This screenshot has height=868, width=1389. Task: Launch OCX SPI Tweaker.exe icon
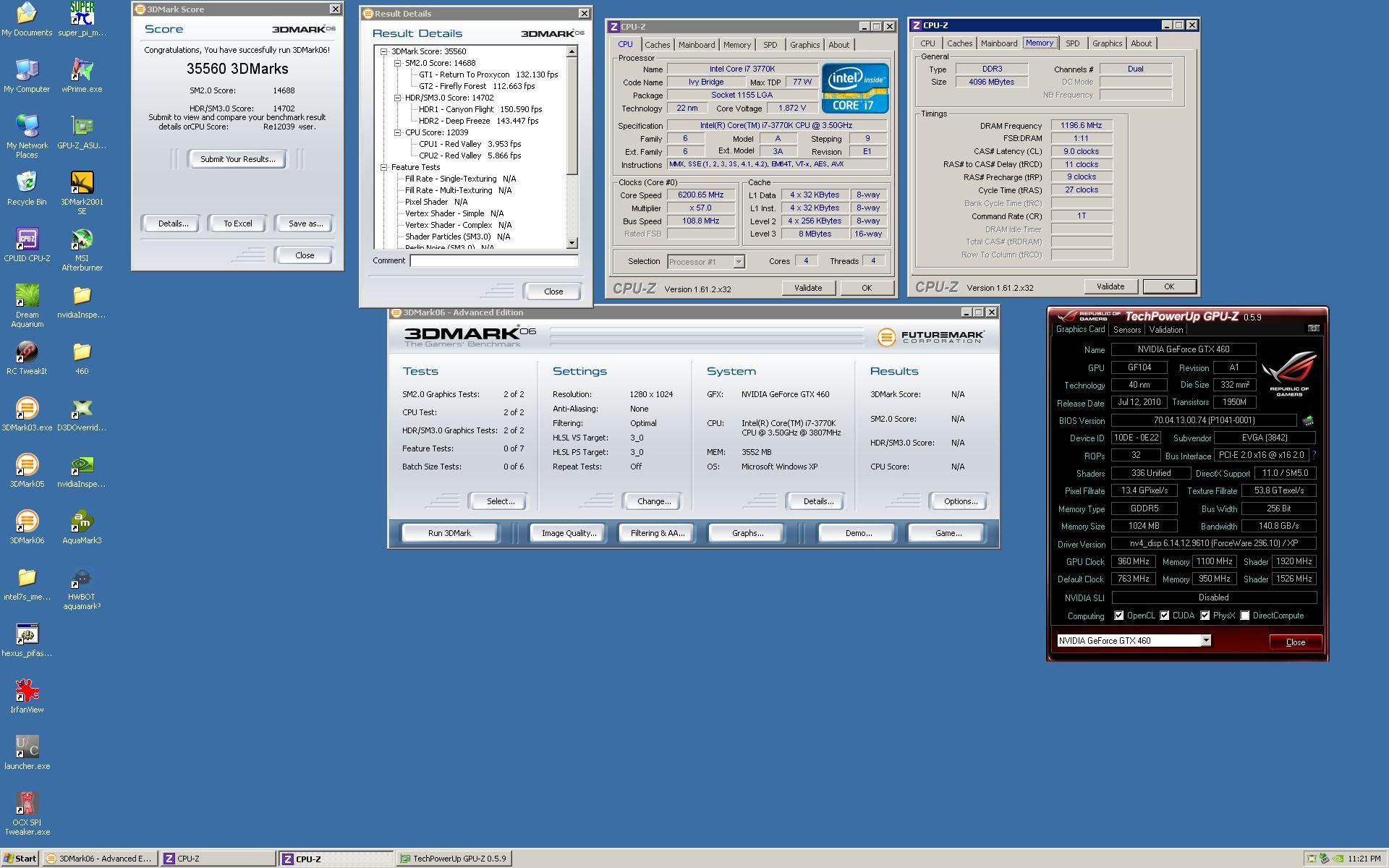[27, 813]
